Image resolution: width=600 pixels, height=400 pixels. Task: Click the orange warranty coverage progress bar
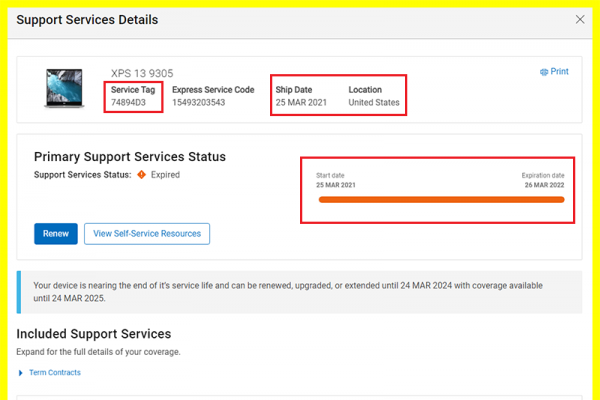[x=440, y=200]
